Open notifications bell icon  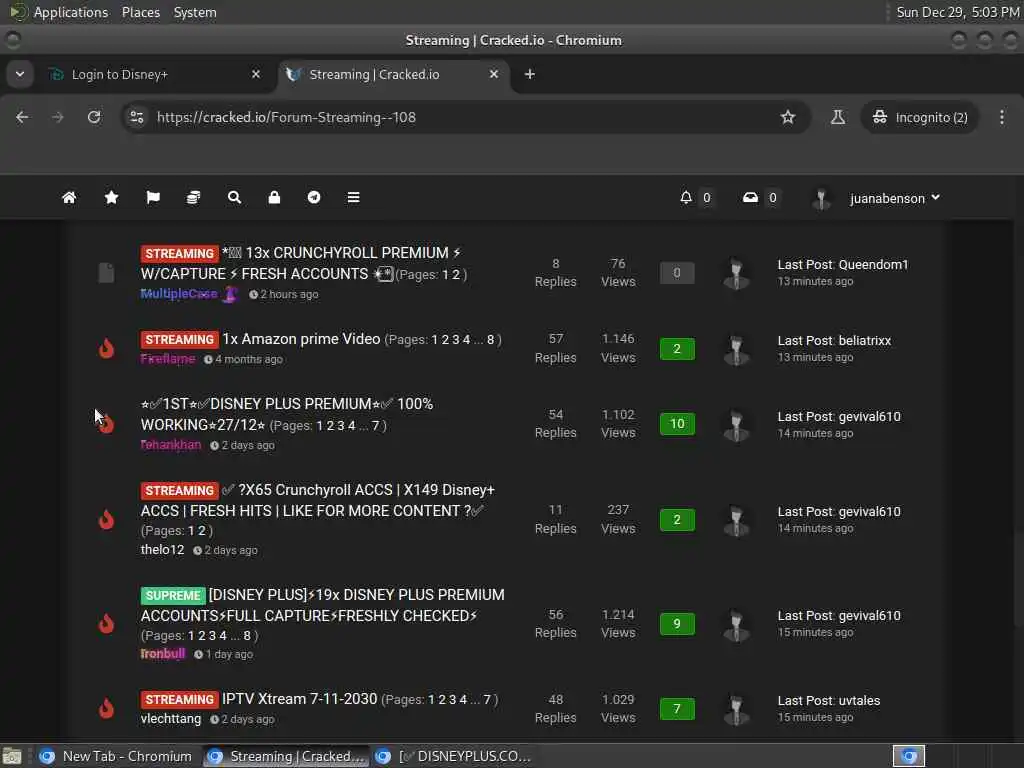click(686, 197)
